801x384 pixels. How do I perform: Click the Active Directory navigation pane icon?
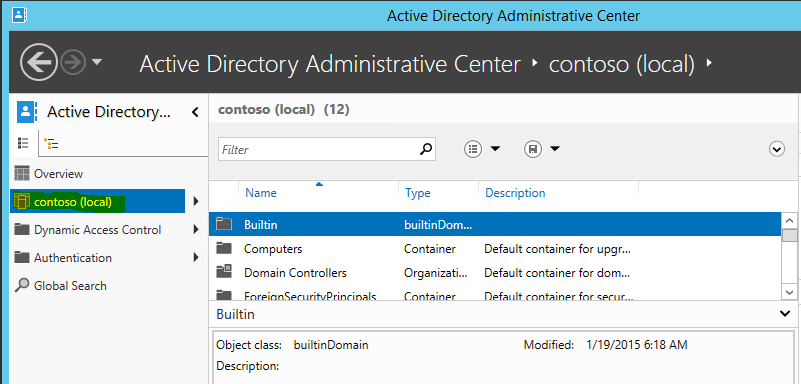26,112
